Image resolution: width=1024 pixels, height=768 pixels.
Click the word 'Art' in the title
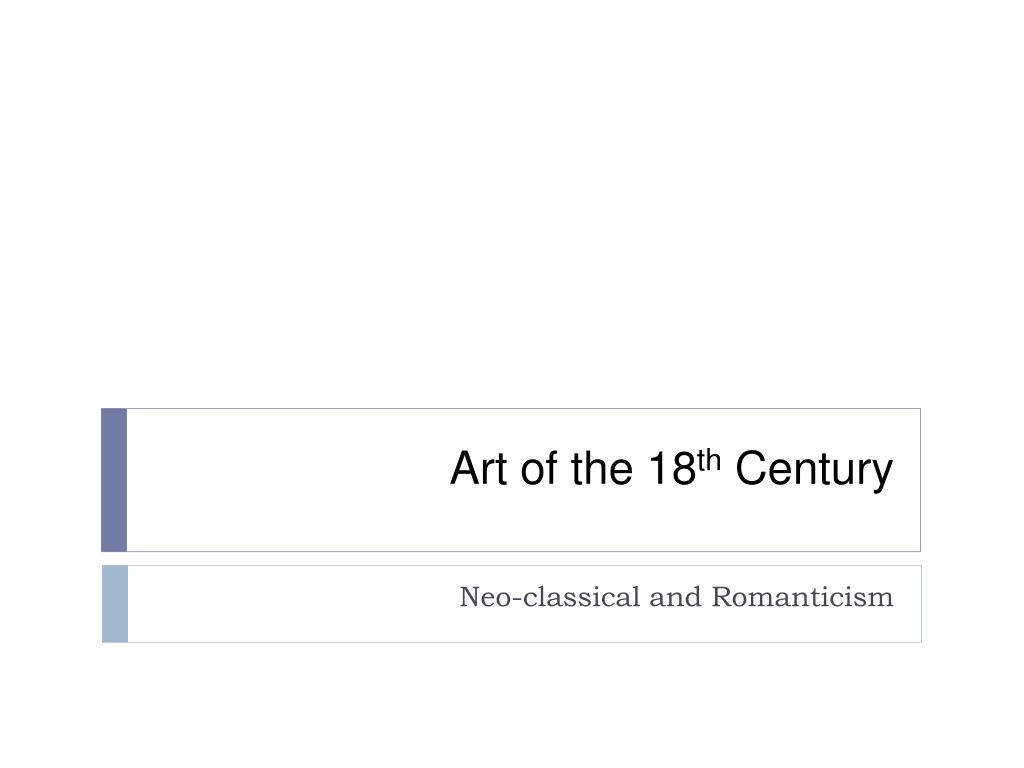click(x=478, y=468)
